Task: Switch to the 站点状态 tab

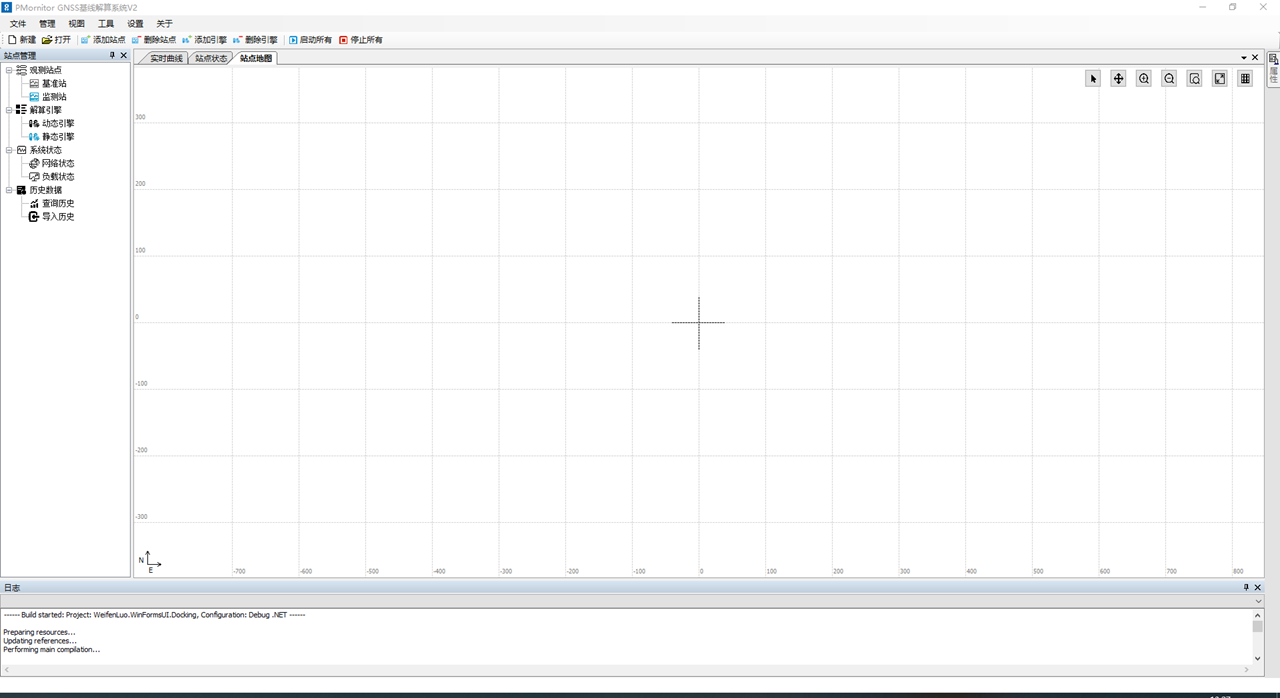Action: pos(211,58)
